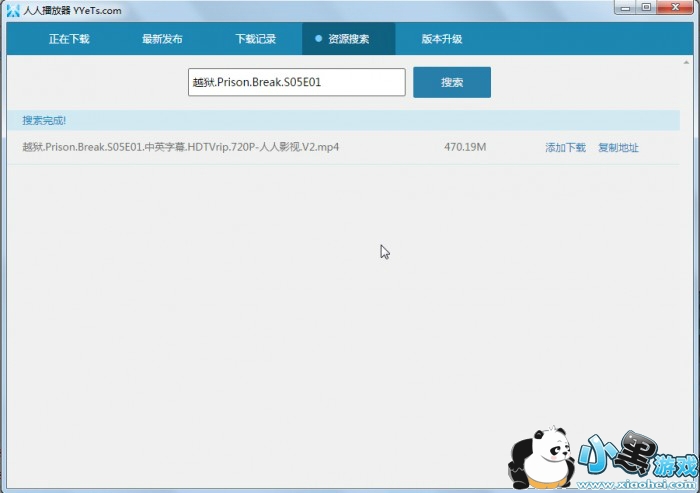Minimize the 人人播放器 window
Viewport: 700px width, 493px height.
(625, 8)
